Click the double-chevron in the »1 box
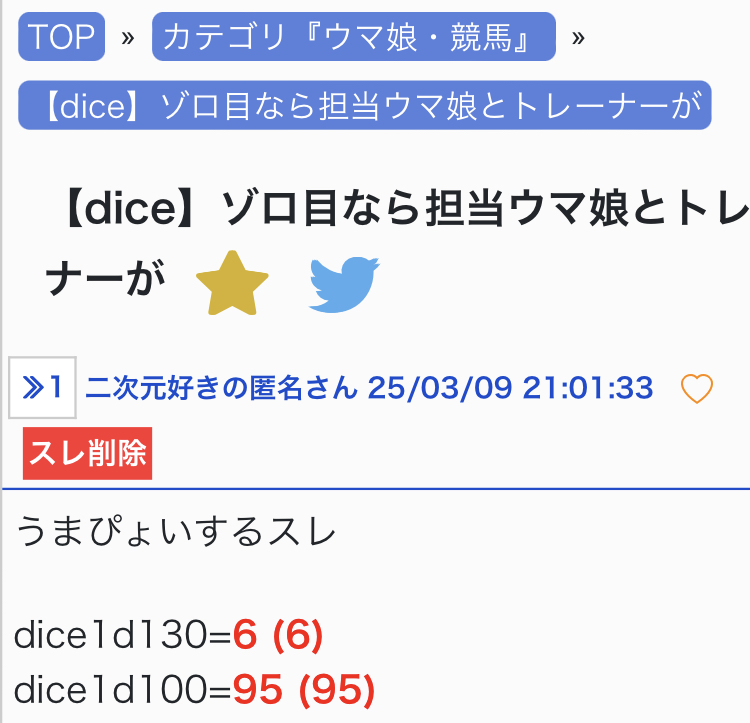This screenshot has height=723, width=750. pyautogui.click(x=33, y=387)
